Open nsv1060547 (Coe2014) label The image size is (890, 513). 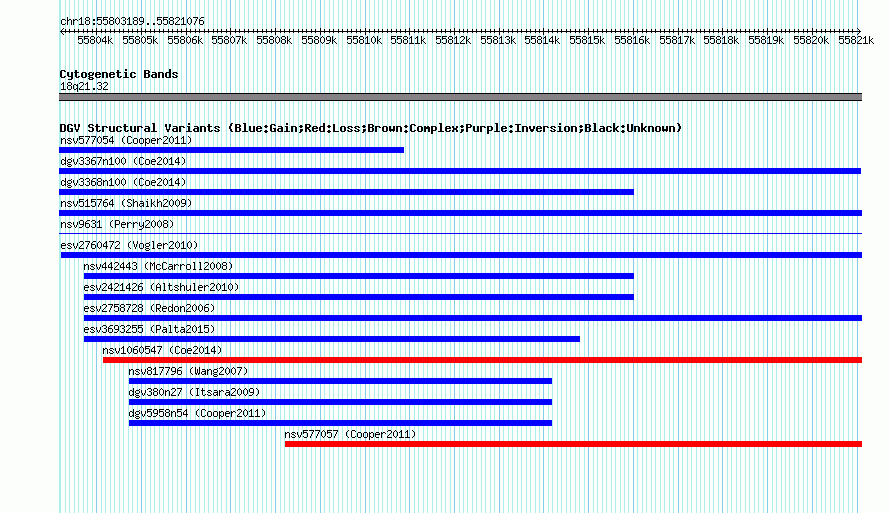[x=162, y=350]
